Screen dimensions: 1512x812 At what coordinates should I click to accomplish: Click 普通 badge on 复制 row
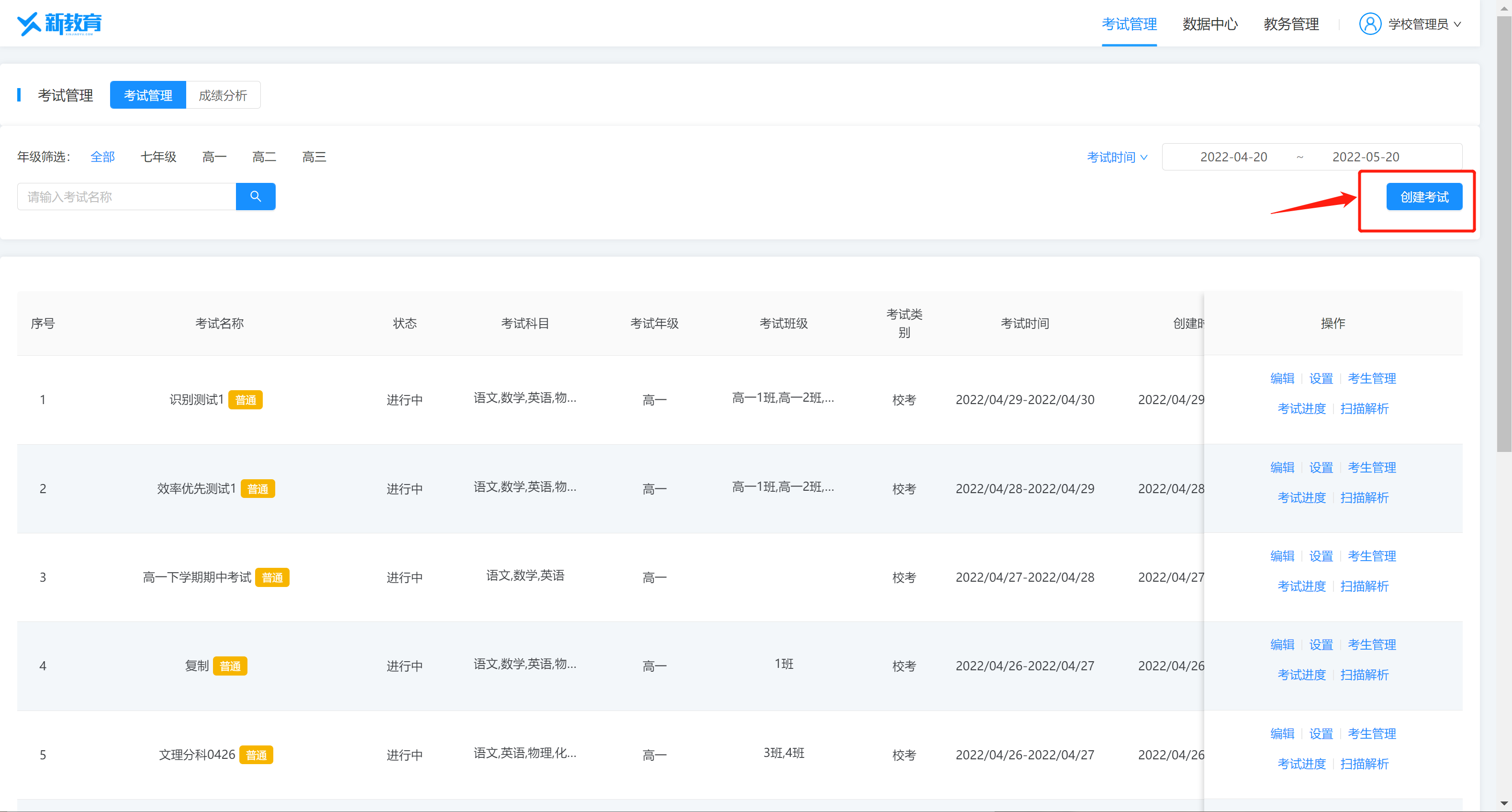tap(230, 666)
